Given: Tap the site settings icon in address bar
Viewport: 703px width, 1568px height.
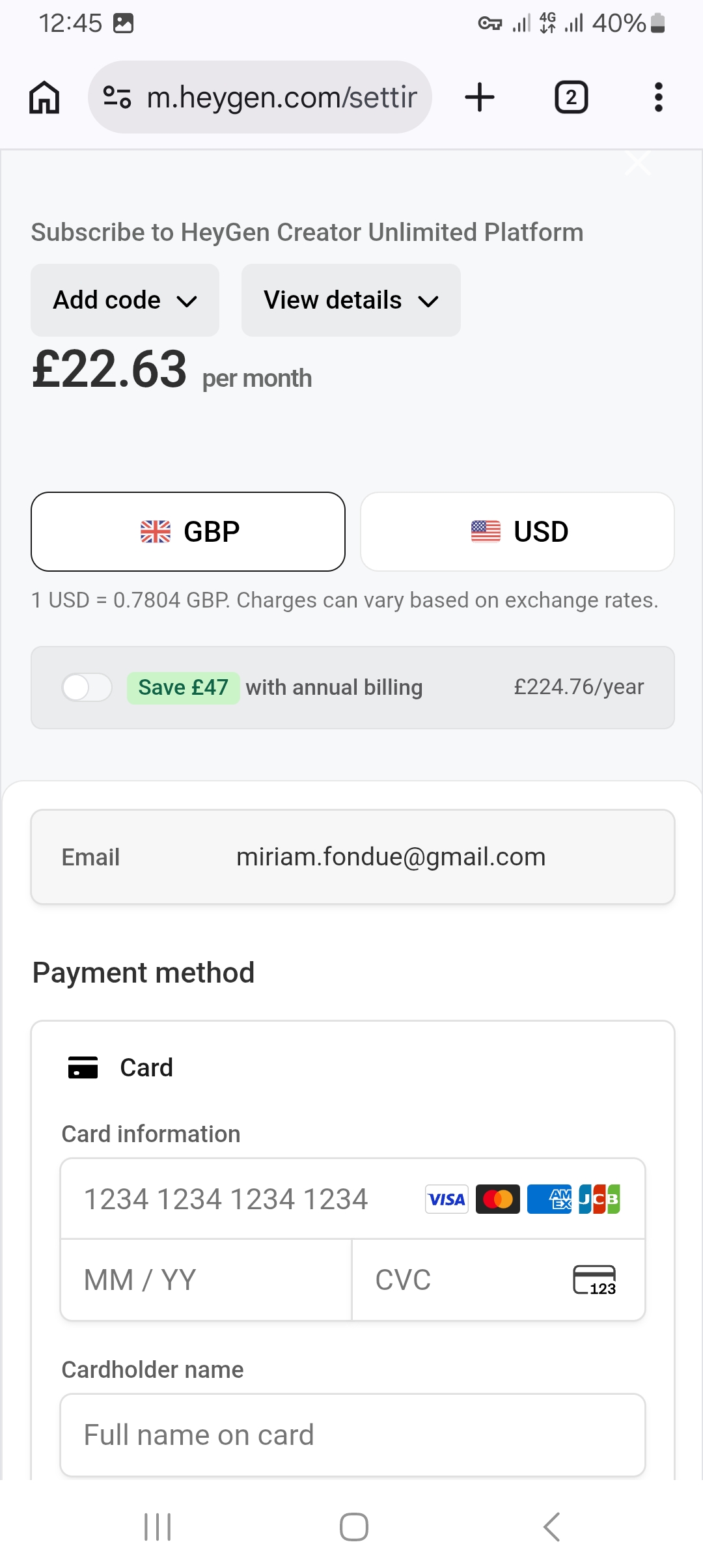Looking at the screenshot, I should 117,98.
